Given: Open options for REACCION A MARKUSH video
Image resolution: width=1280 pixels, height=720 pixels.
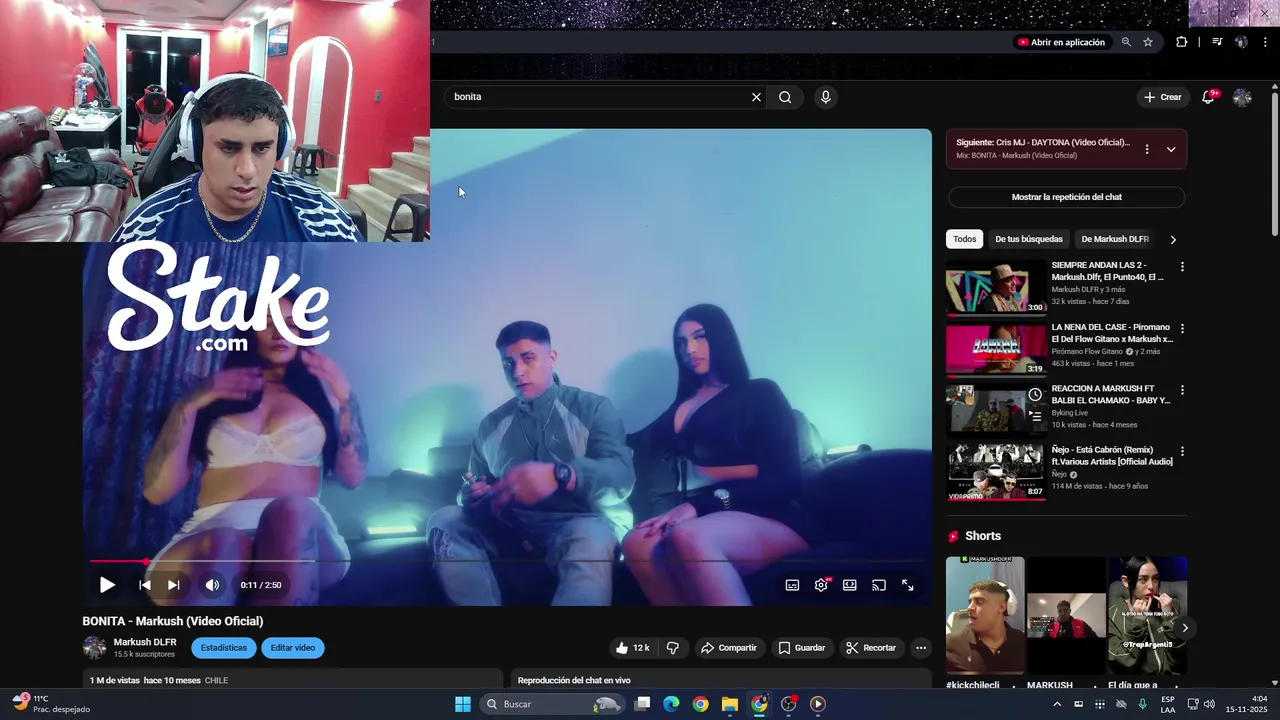Looking at the screenshot, I should 1182,390.
